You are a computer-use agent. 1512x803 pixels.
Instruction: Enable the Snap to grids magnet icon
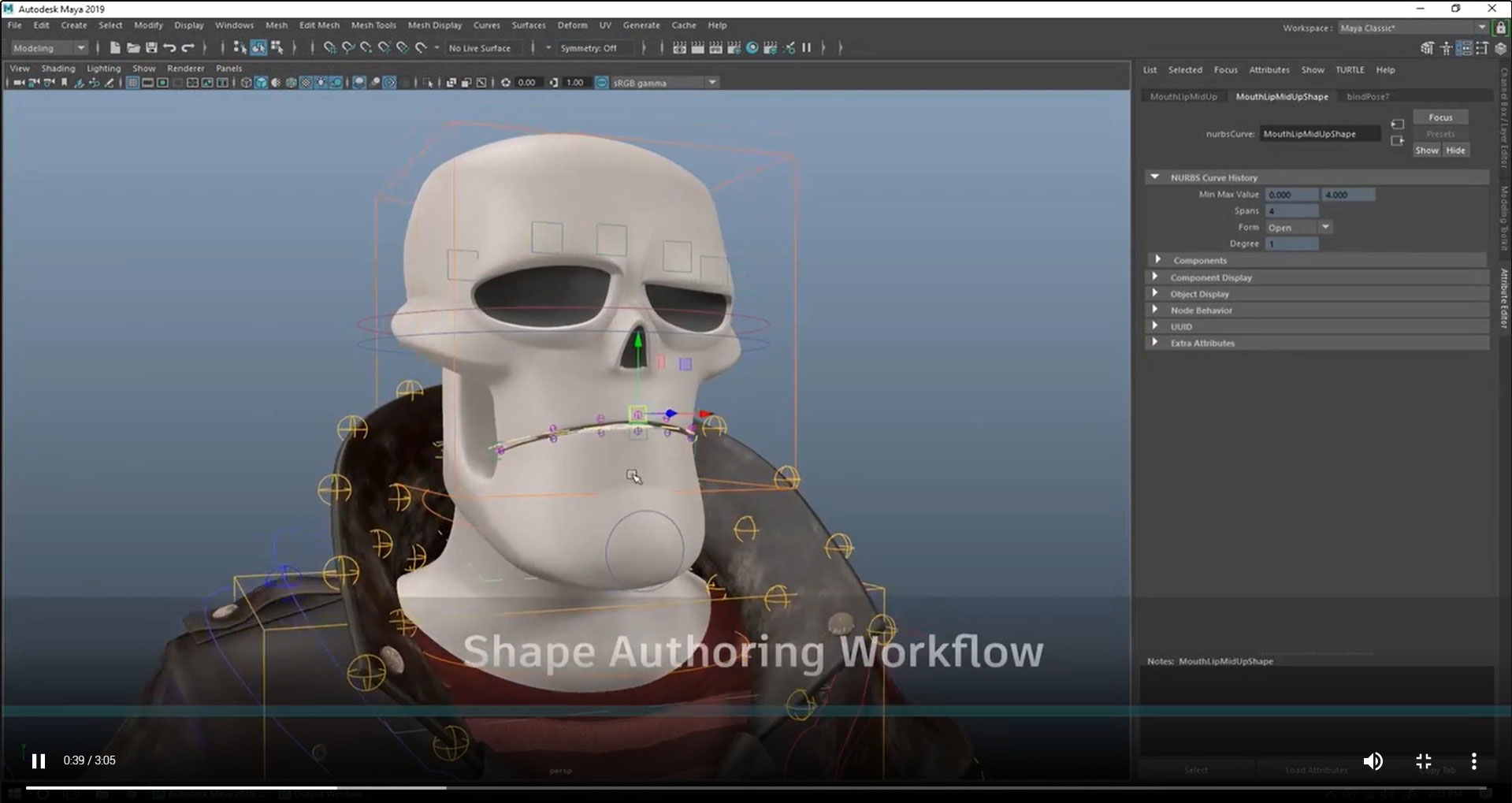pos(330,48)
